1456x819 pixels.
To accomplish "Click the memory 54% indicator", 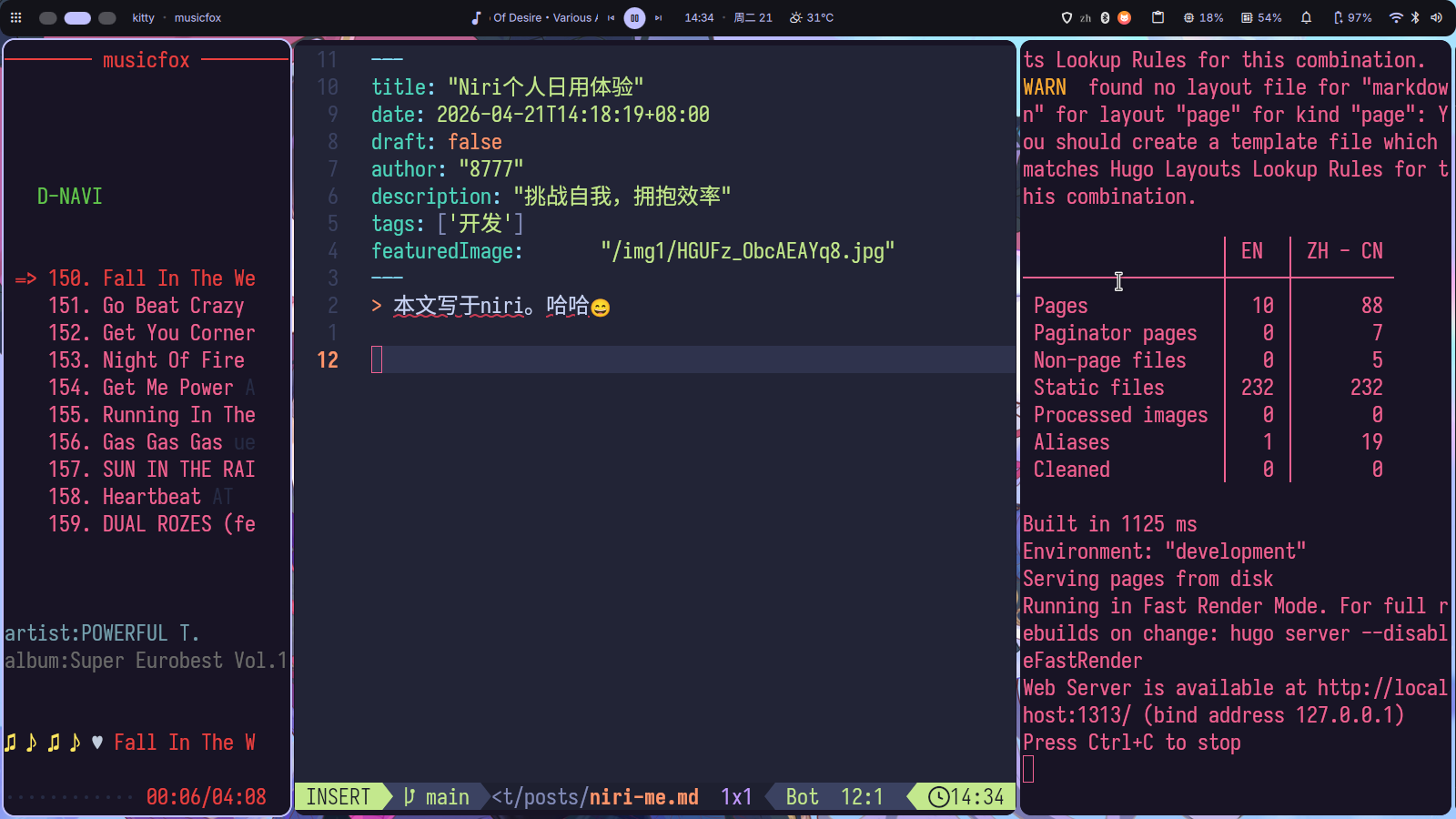I will [x=1261, y=17].
